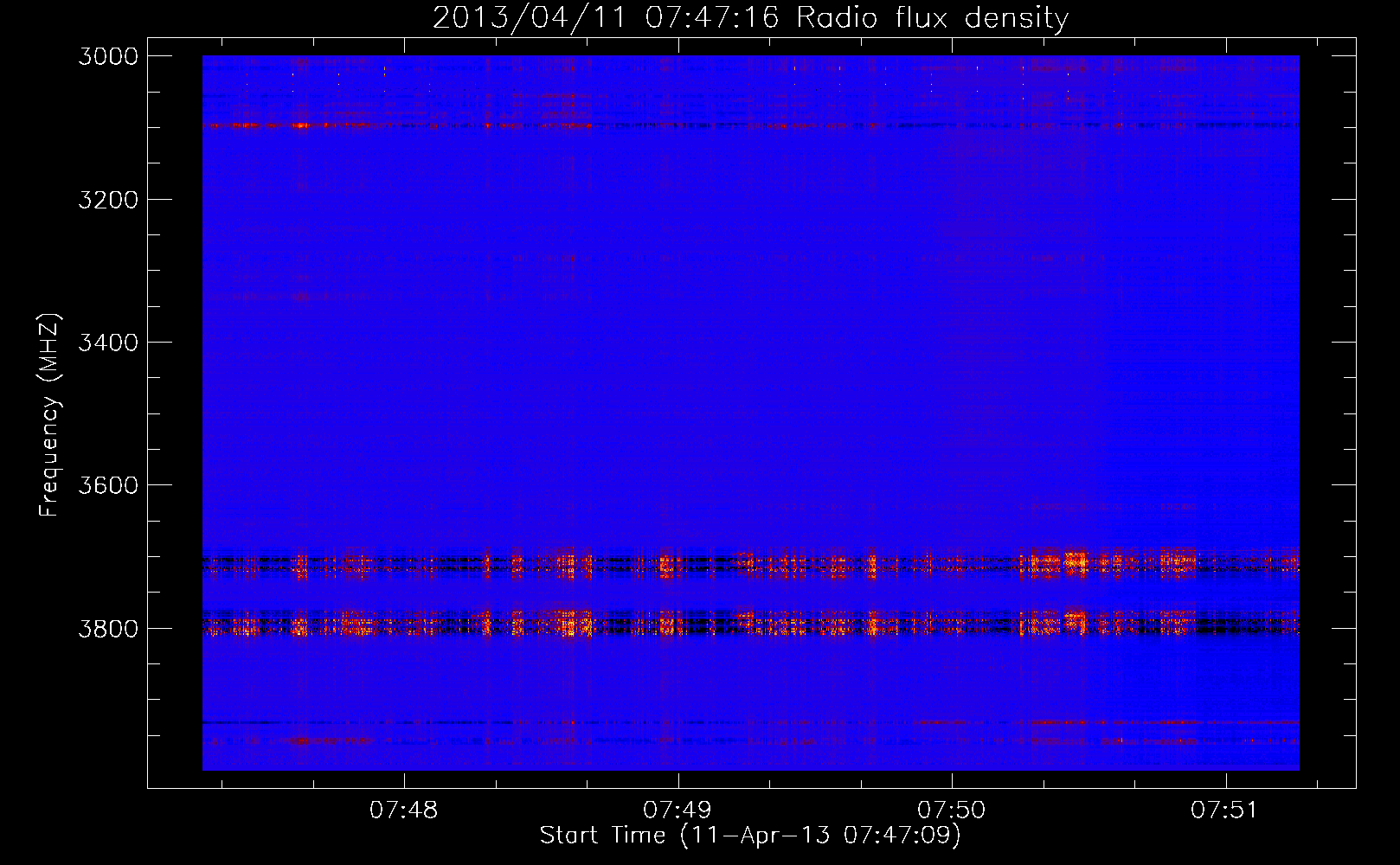This screenshot has width=1400, height=865.
Task: Click the 07:49 time axis label
Action: coord(678,811)
